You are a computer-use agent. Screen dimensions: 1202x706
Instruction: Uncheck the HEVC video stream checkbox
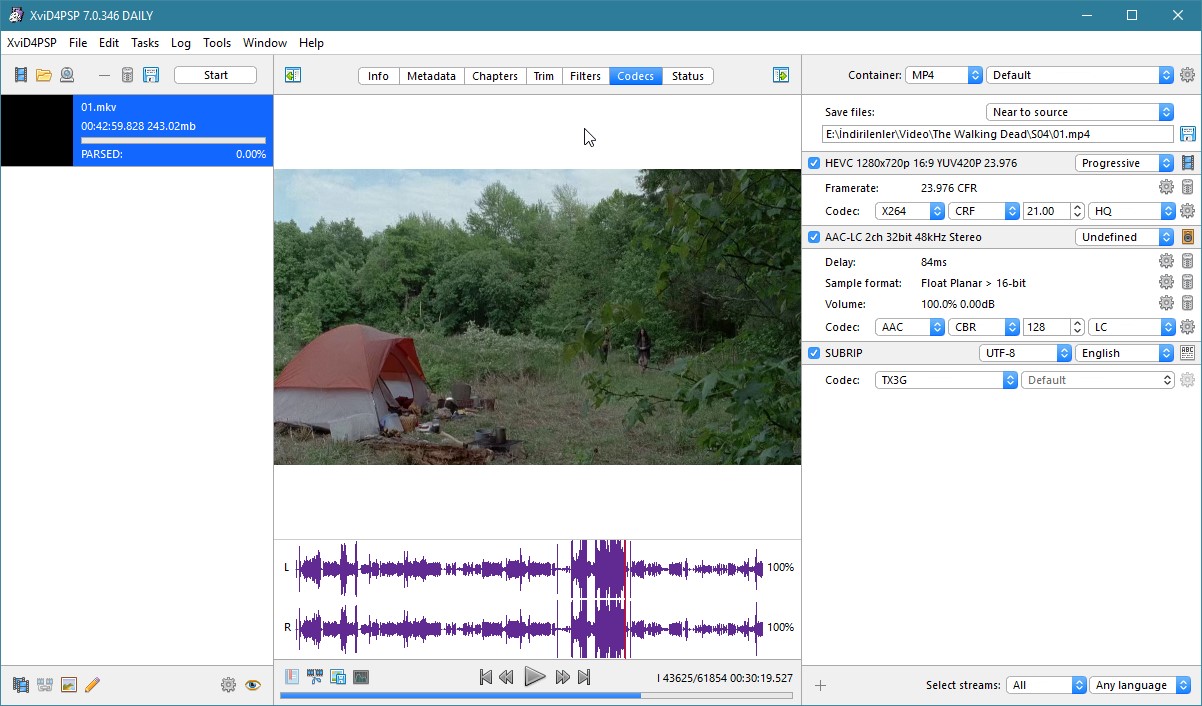[814, 163]
